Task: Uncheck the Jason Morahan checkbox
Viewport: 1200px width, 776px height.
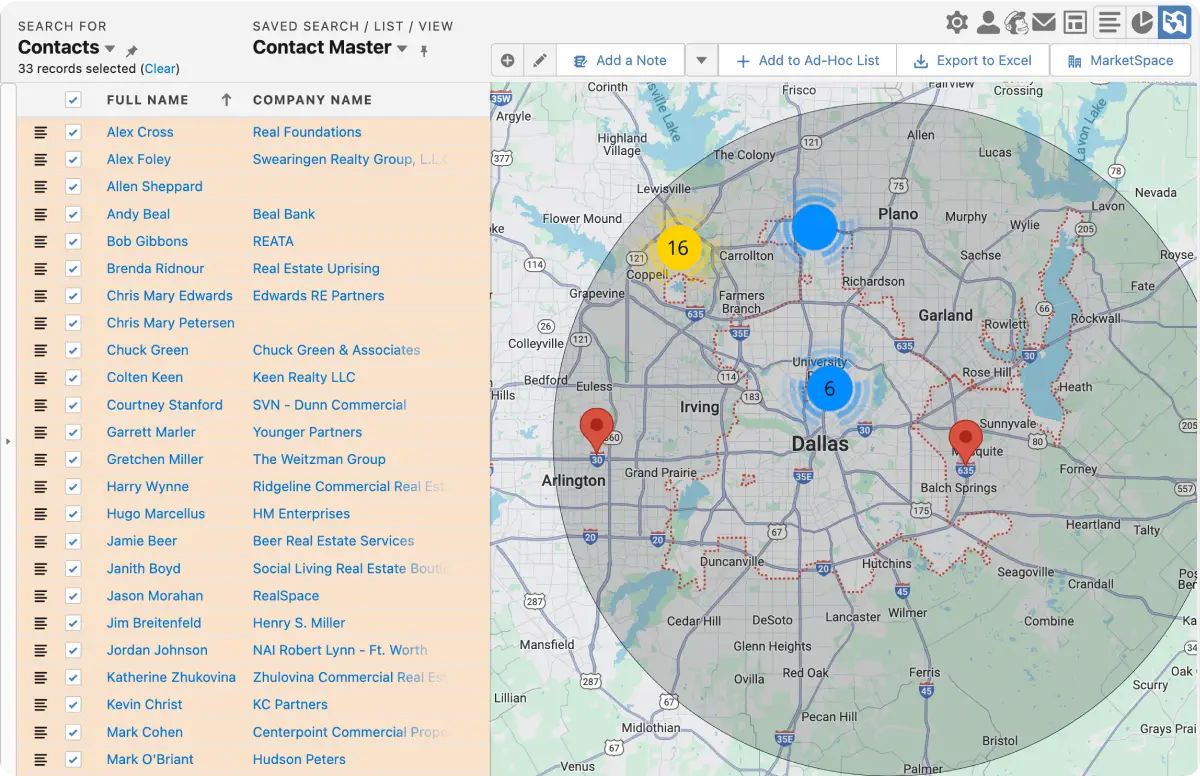Action: click(72, 595)
